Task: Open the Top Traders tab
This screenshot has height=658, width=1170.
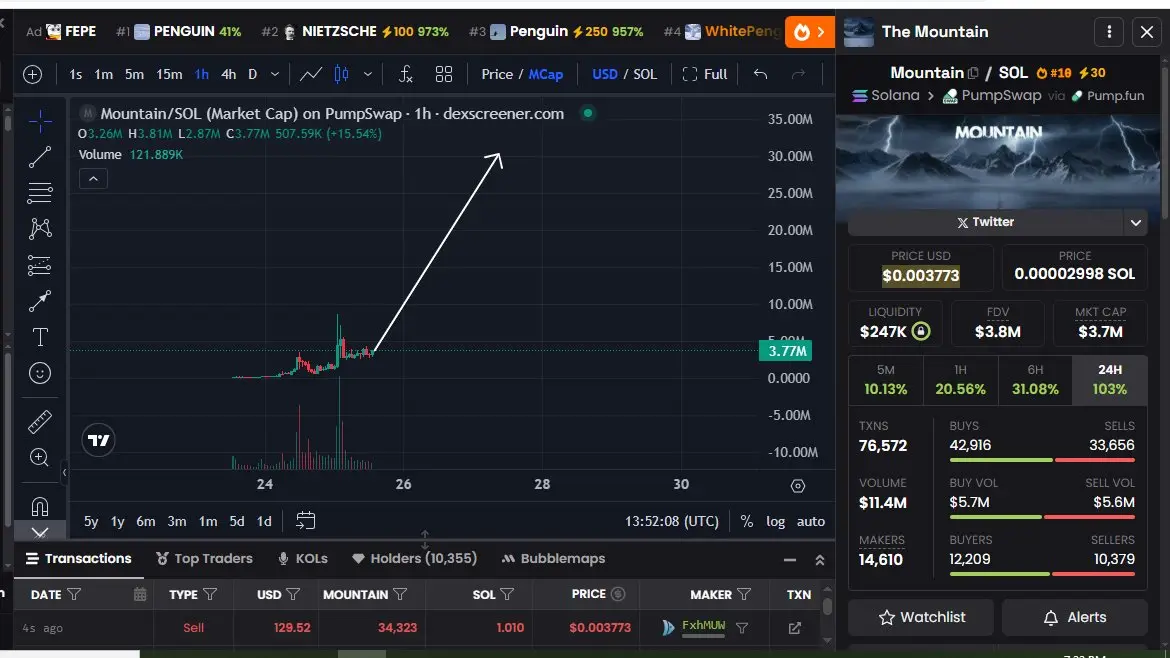Action: (204, 559)
